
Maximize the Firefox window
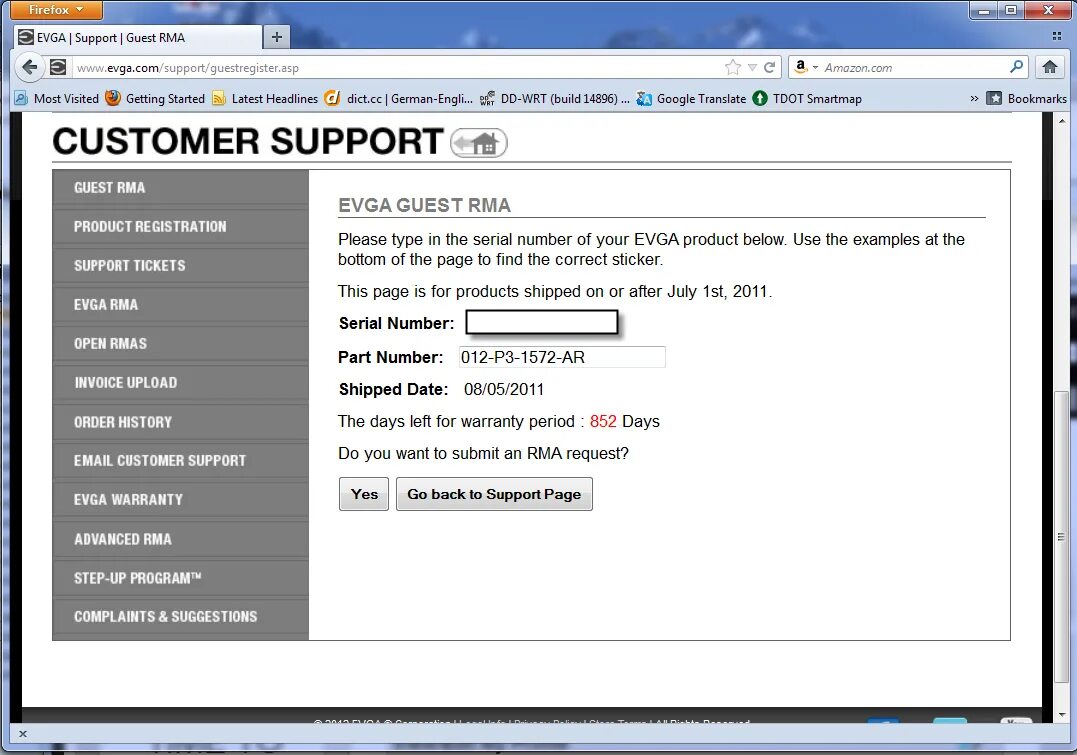(1011, 10)
